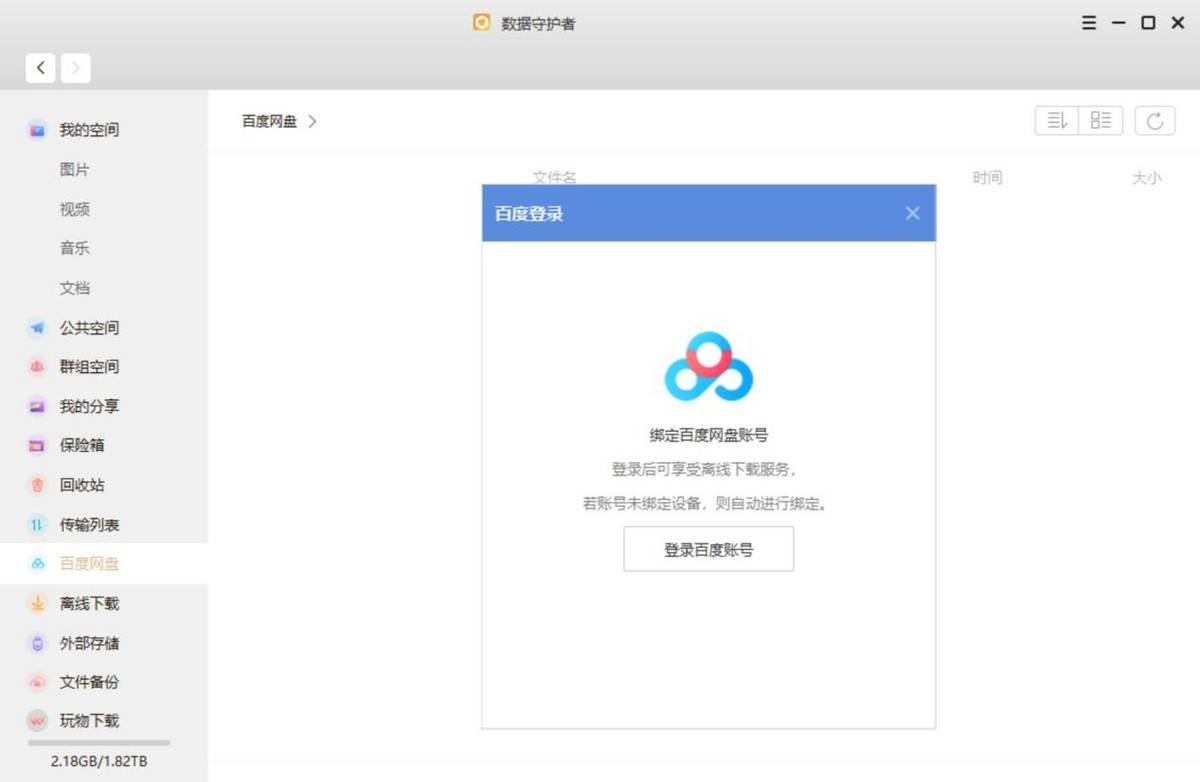The height and width of the screenshot is (782, 1200).
Task: Expand the breadcrumb chevron after 百度网盘
Action: pos(312,121)
